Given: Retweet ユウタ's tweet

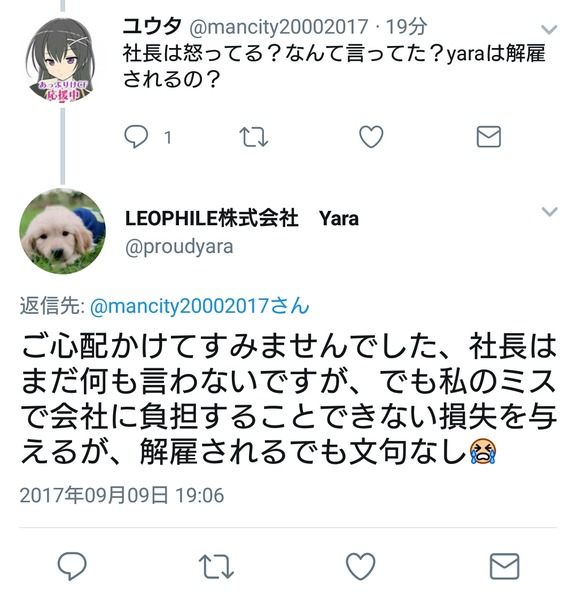Looking at the screenshot, I should tap(253, 137).
